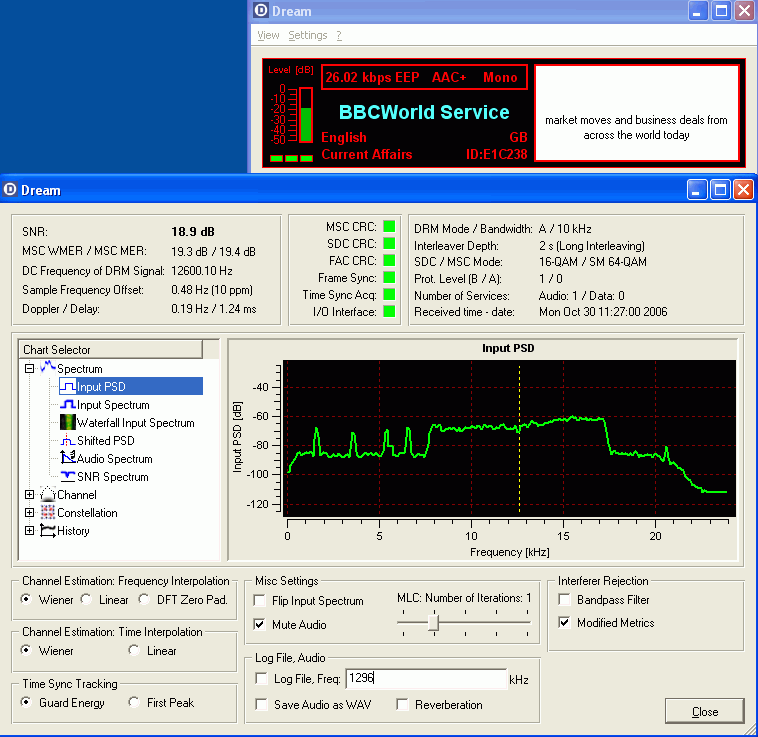
Task: Click the 'ID:E1C238' service ID text
Action: click(x=496, y=155)
